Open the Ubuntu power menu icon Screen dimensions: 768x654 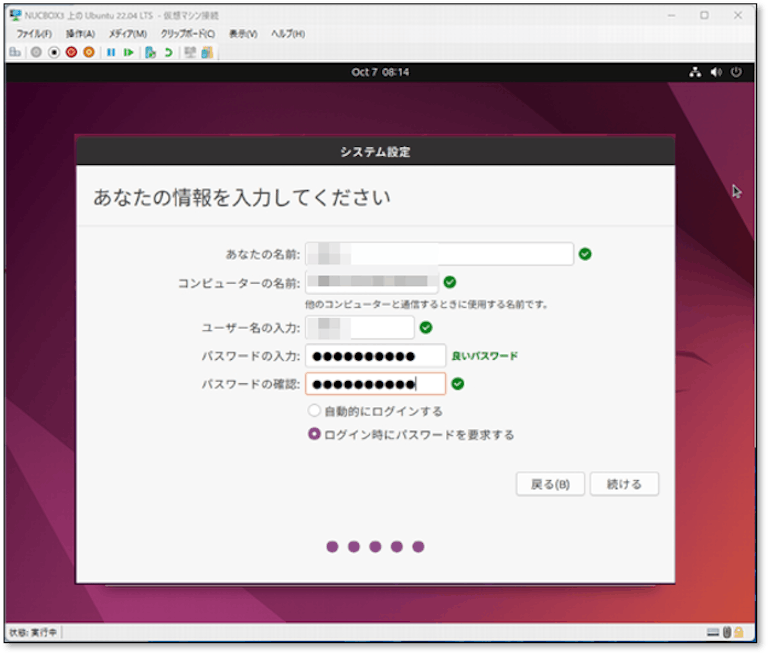pyautogui.click(x=736, y=73)
